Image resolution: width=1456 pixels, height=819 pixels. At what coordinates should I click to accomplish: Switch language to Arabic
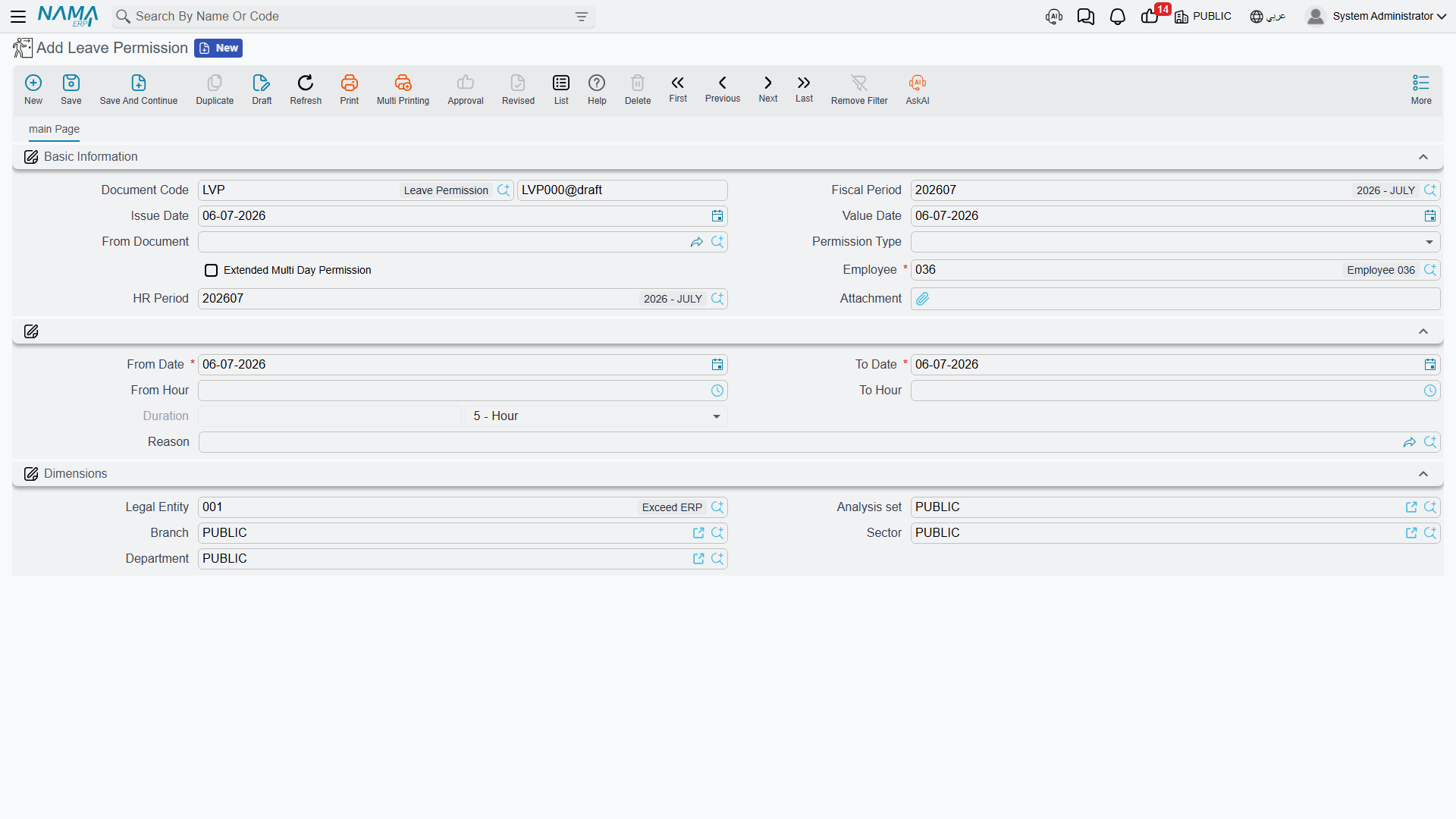1267,17
